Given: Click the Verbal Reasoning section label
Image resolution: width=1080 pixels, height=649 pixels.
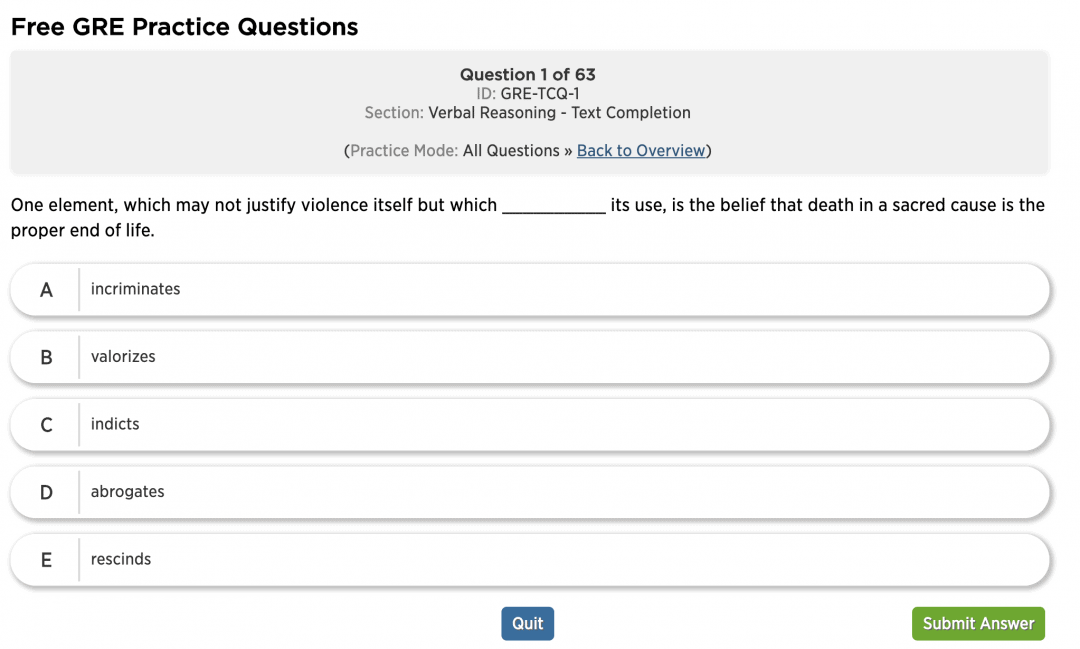Looking at the screenshot, I should (x=557, y=112).
